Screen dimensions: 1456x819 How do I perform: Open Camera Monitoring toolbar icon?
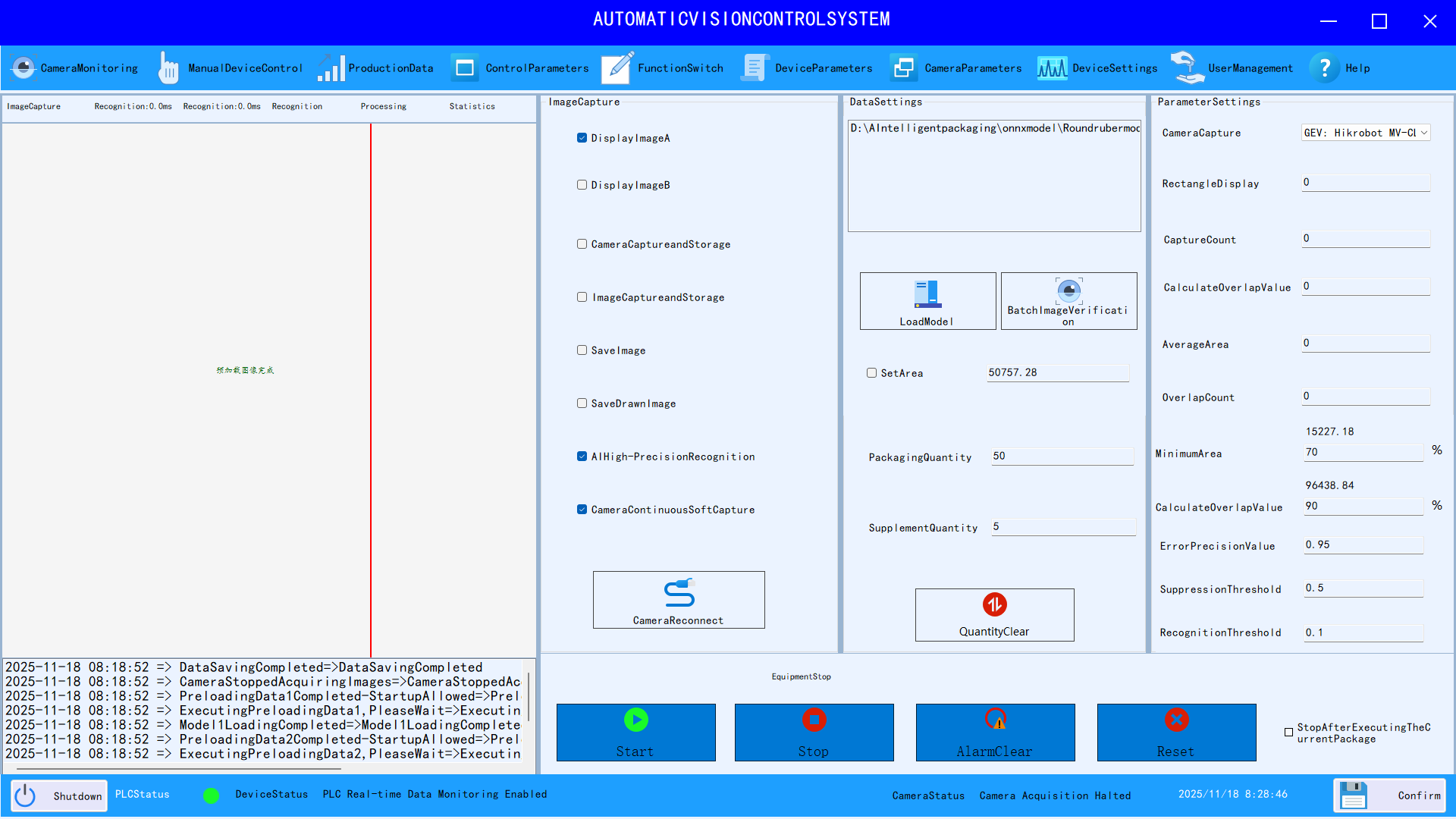24,68
